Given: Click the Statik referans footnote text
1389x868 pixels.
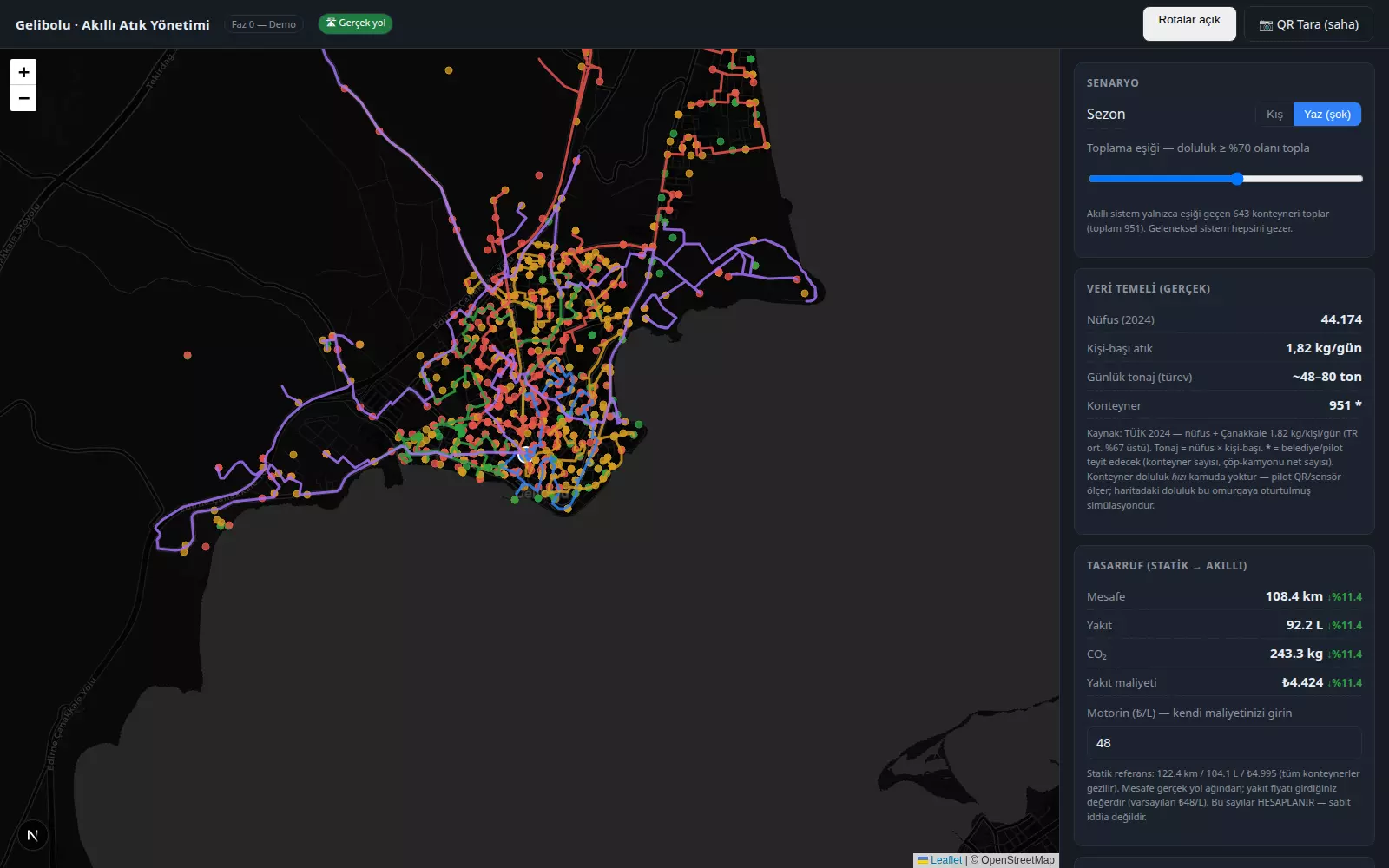Looking at the screenshot, I should coord(1223,795).
